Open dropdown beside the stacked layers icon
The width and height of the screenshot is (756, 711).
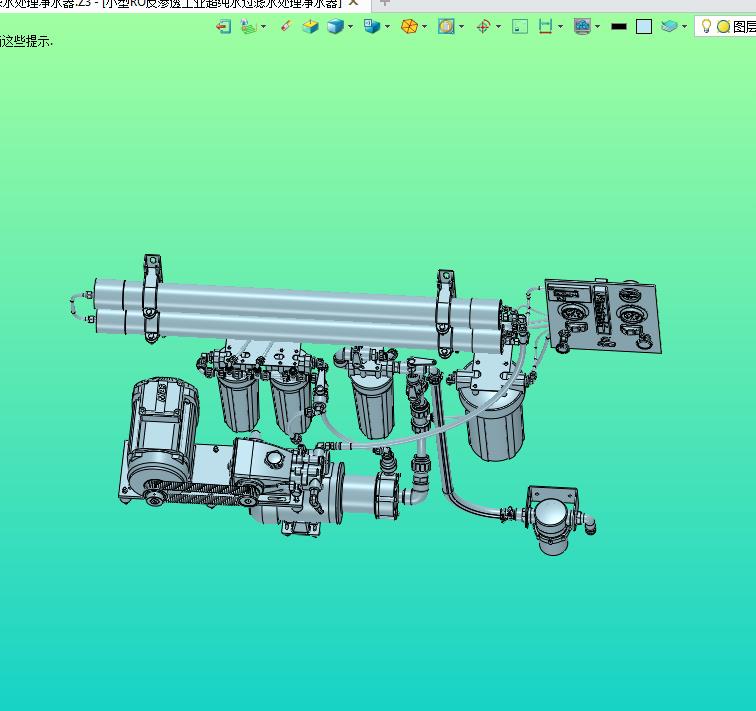685,27
